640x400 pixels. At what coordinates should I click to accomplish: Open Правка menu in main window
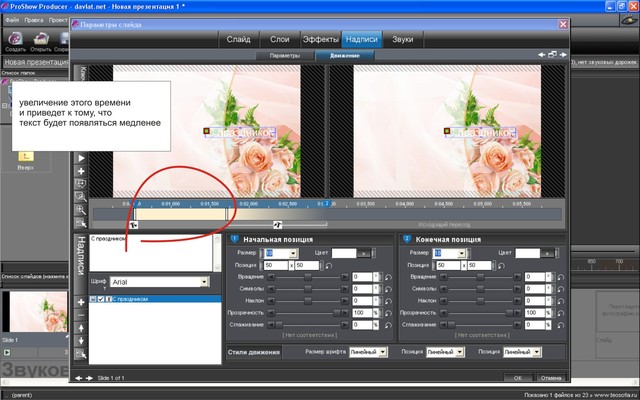(x=33, y=20)
